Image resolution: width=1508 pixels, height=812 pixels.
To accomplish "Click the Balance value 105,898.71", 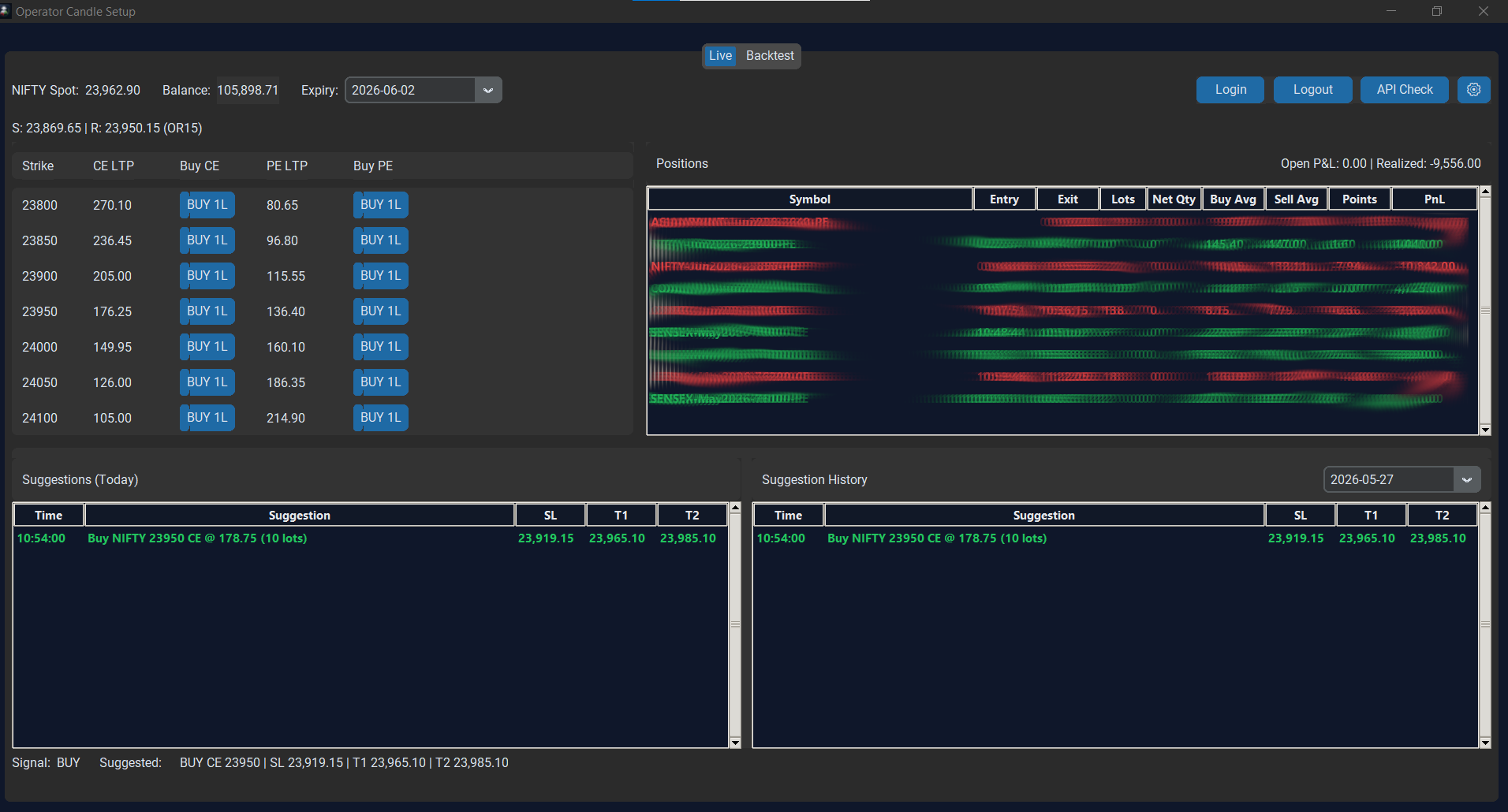I will [248, 90].
